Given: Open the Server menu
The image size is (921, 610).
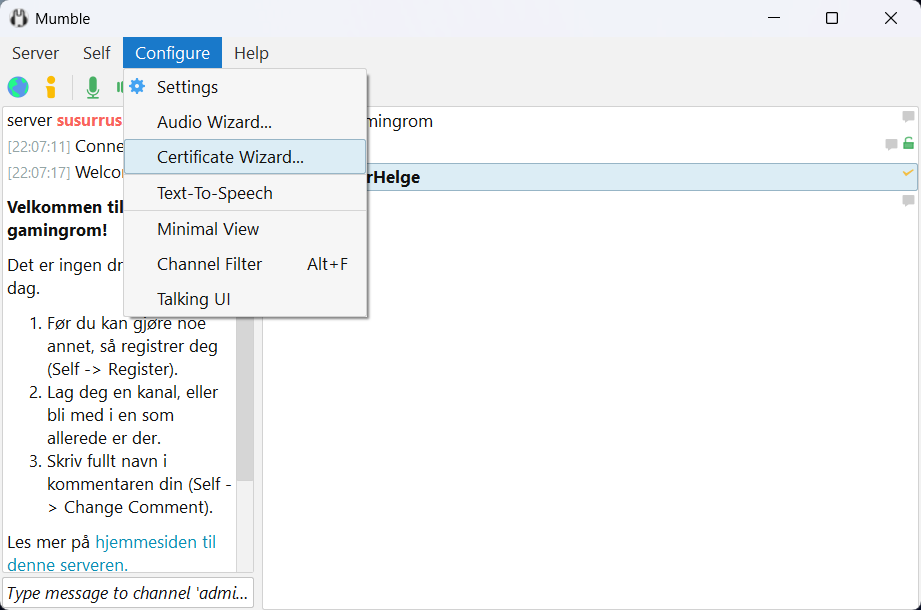Looking at the screenshot, I should pos(35,53).
